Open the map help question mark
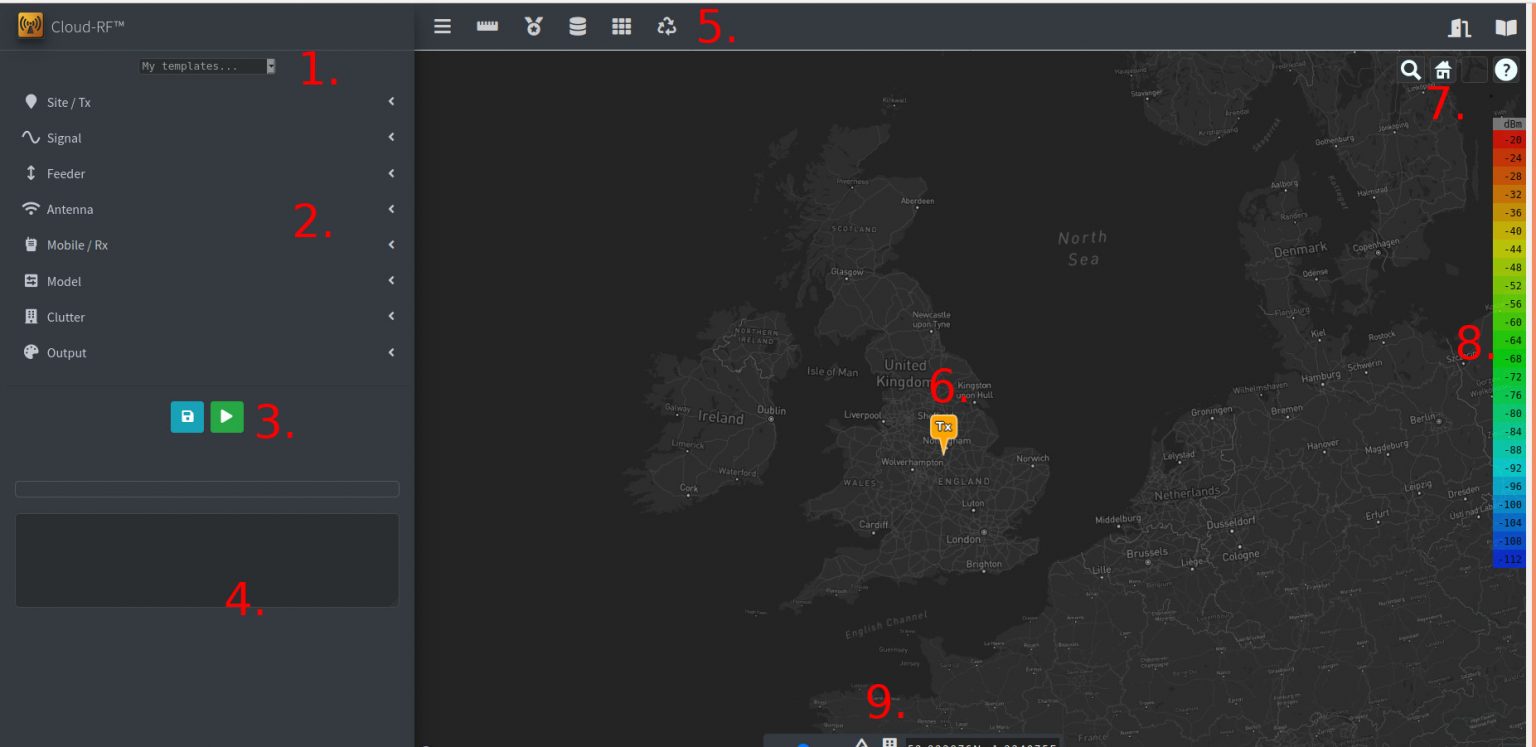The image size is (1536, 747). (1506, 70)
